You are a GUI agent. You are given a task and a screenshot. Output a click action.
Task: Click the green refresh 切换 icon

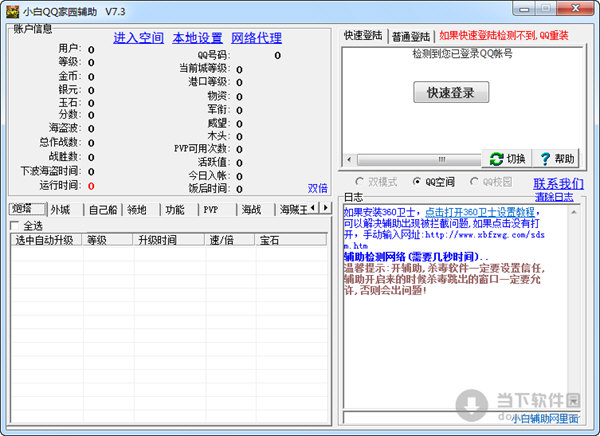click(x=496, y=159)
